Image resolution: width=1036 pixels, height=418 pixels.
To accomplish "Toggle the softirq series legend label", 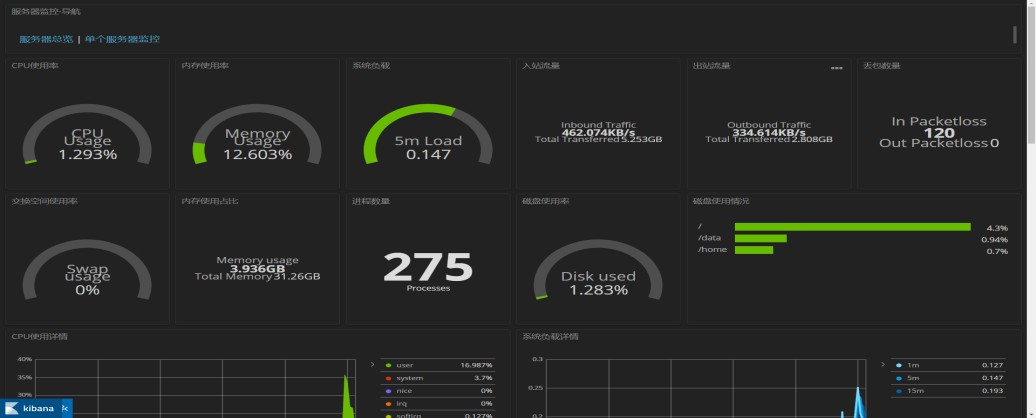I will point(409,415).
